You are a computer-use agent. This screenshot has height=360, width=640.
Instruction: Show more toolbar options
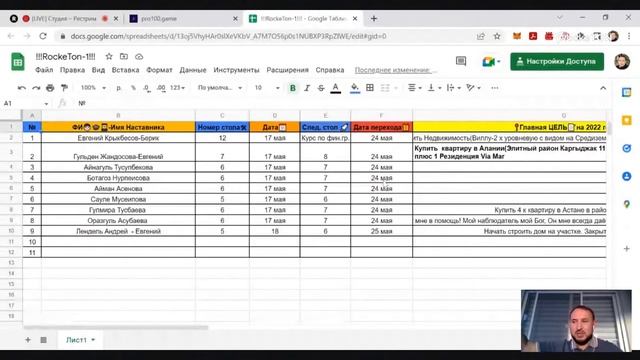click(495, 88)
